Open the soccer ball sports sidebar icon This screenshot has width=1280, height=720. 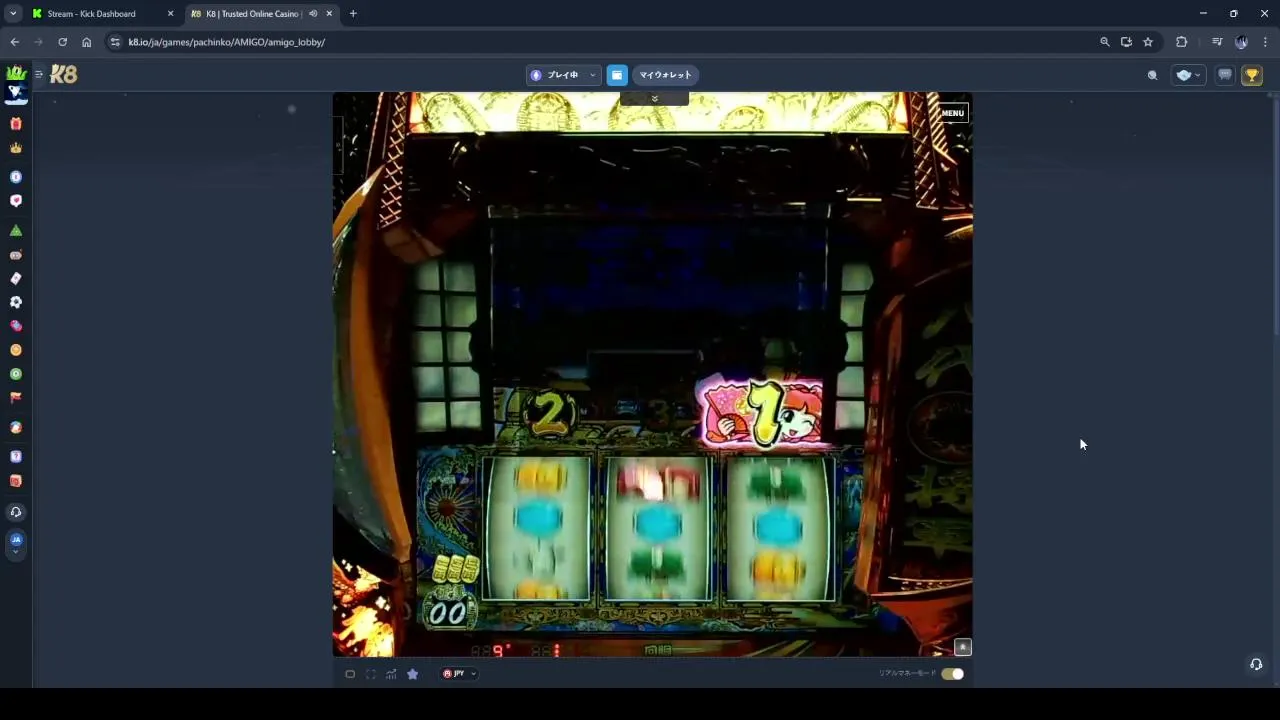(15, 302)
